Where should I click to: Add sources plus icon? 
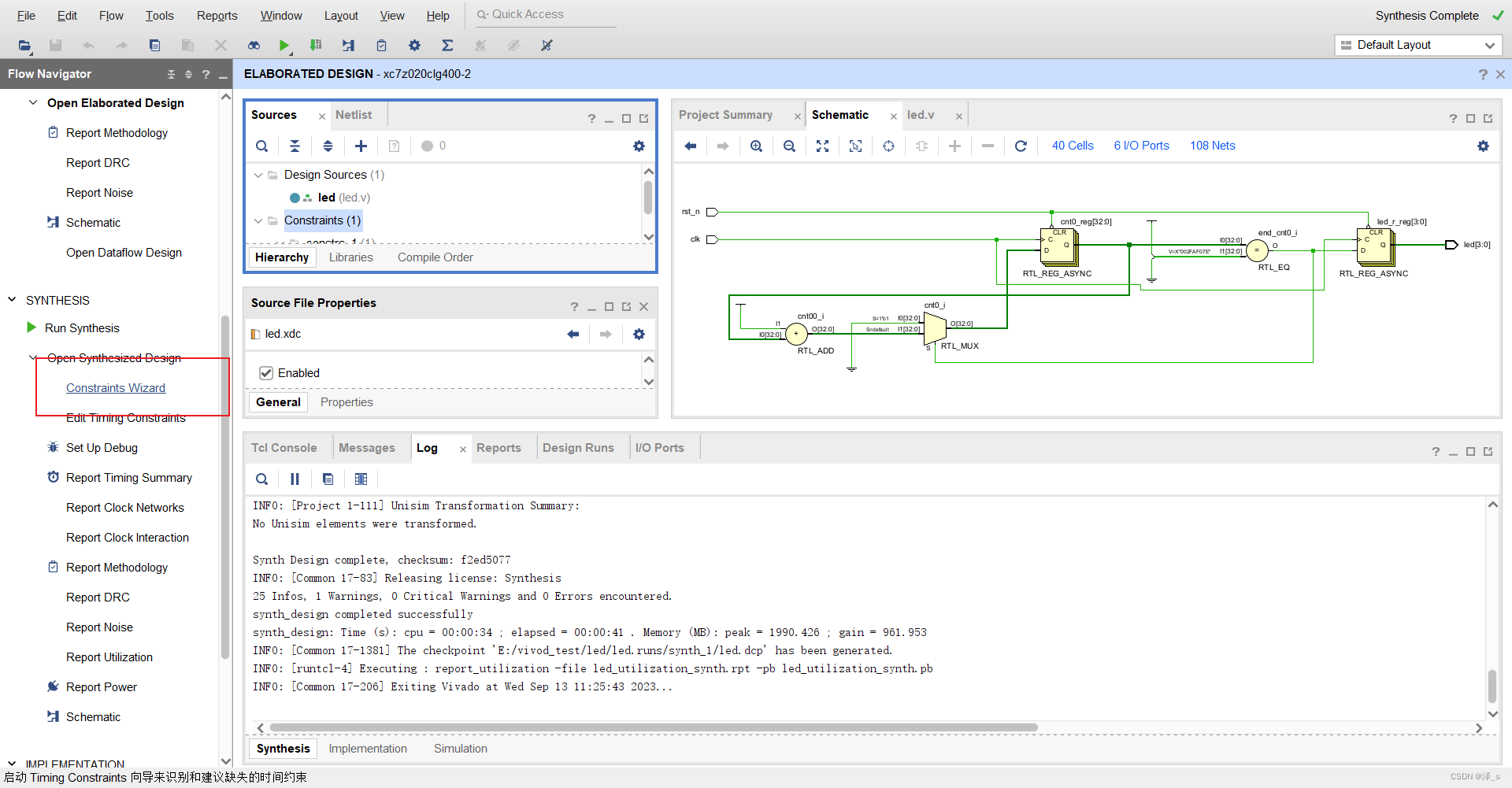[361, 146]
